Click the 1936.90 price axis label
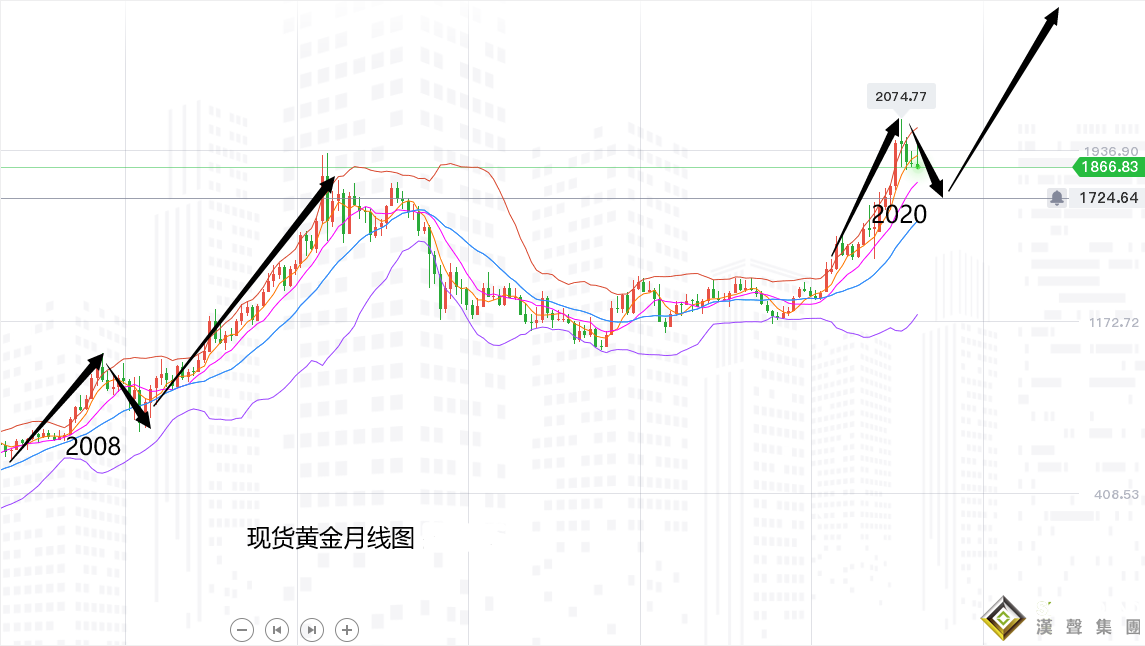The width and height of the screenshot is (1145, 646). click(1112, 151)
